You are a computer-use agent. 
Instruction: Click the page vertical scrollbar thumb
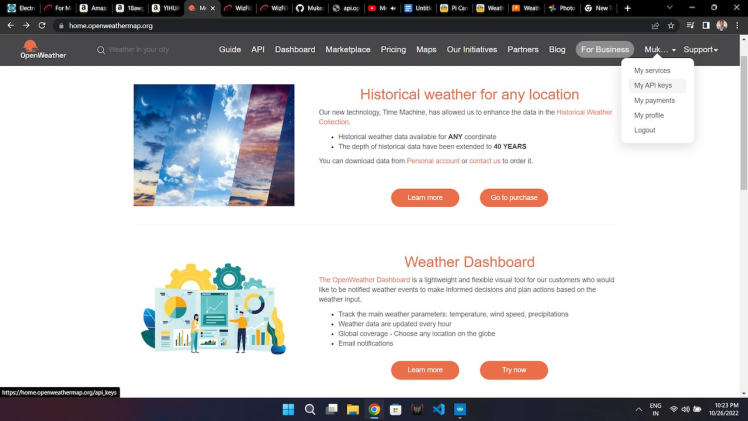click(743, 123)
